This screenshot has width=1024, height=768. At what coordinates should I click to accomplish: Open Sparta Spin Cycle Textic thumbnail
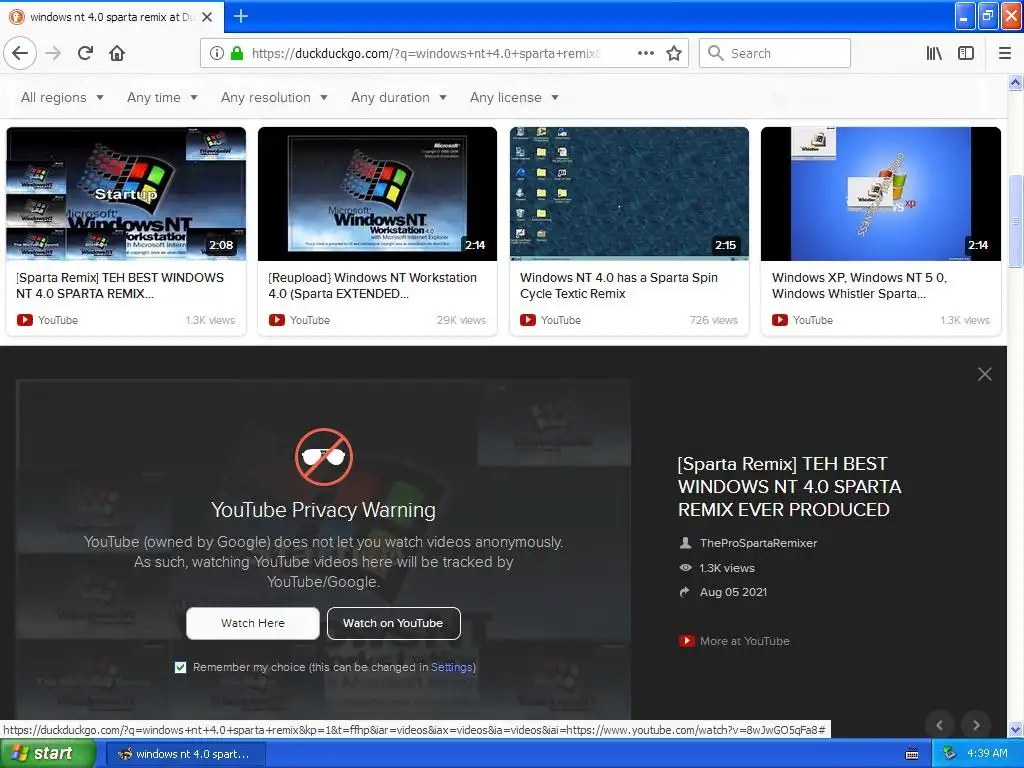click(629, 194)
